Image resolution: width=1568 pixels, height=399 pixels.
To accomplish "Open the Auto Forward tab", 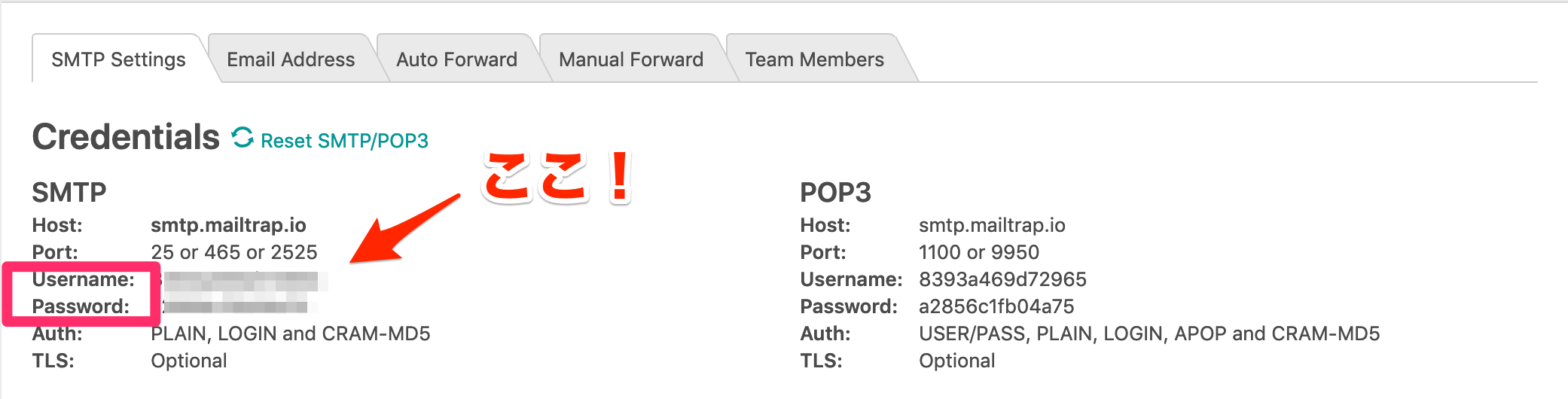I will (x=456, y=59).
